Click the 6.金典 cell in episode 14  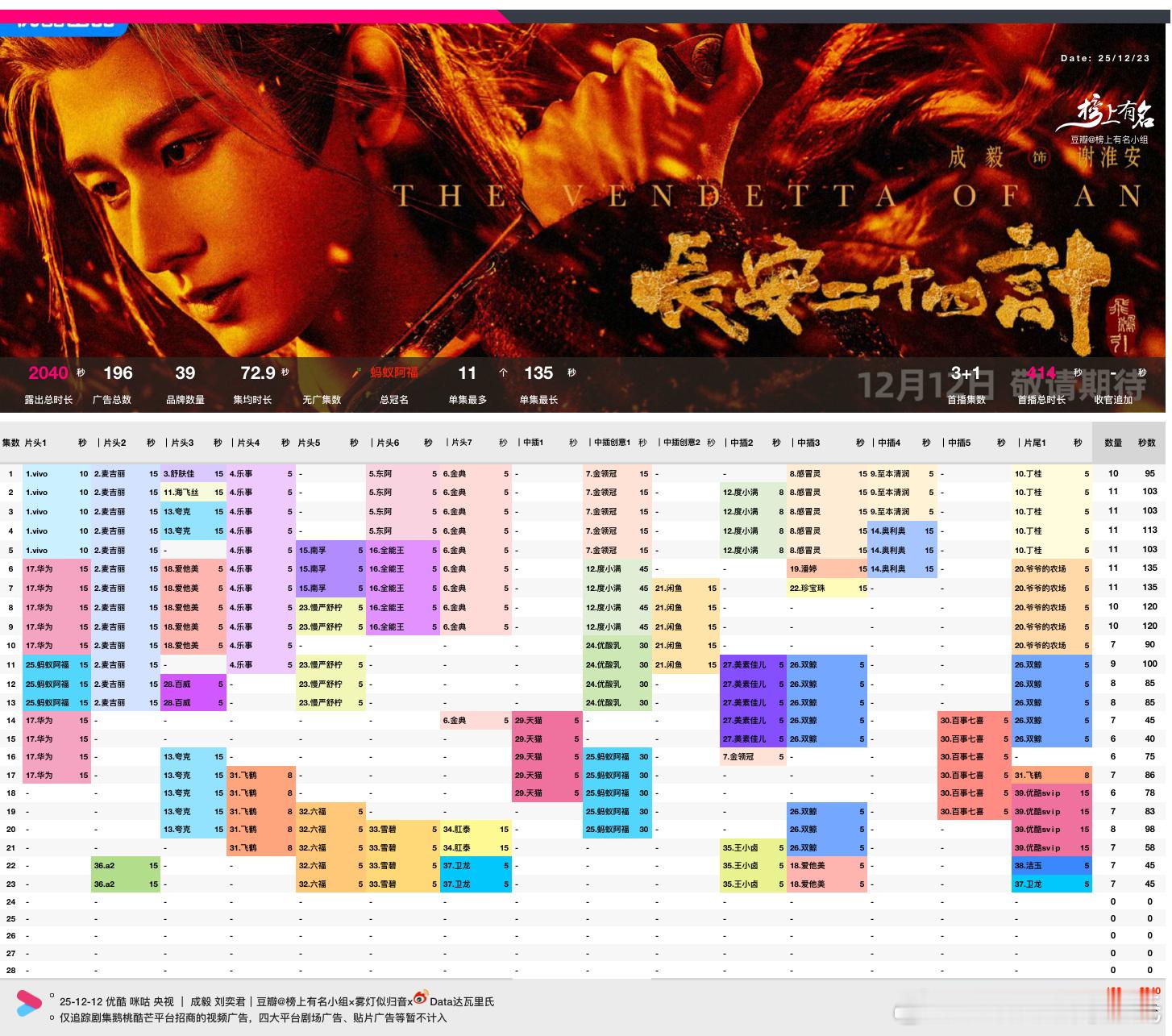(476, 720)
